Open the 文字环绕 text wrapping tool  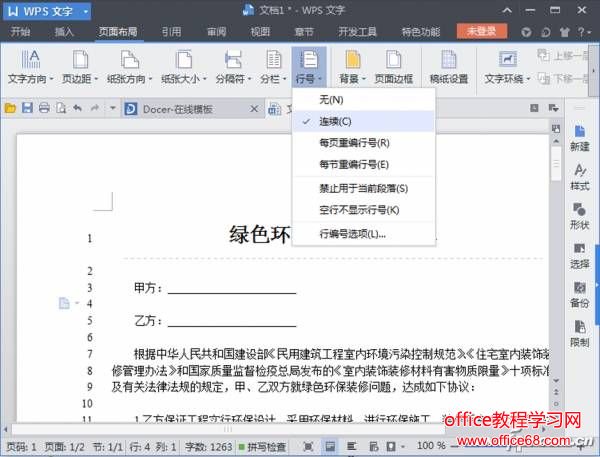(507, 67)
